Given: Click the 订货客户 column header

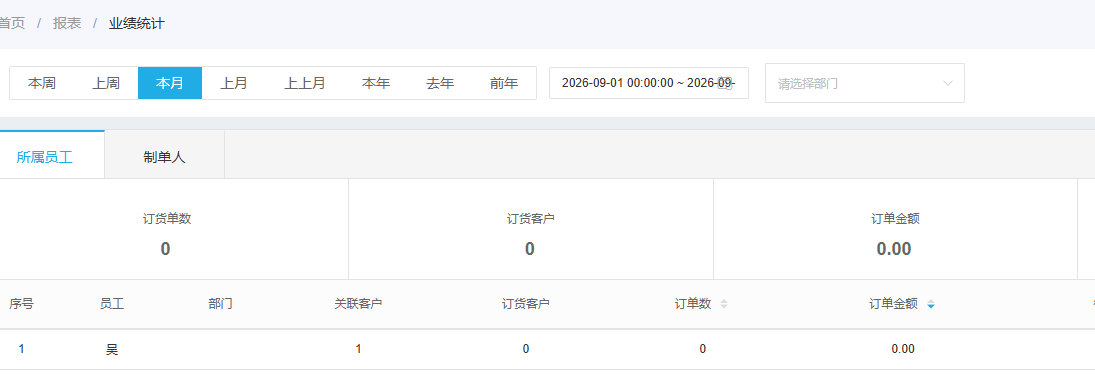Looking at the screenshot, I should [x=526, y=304].
